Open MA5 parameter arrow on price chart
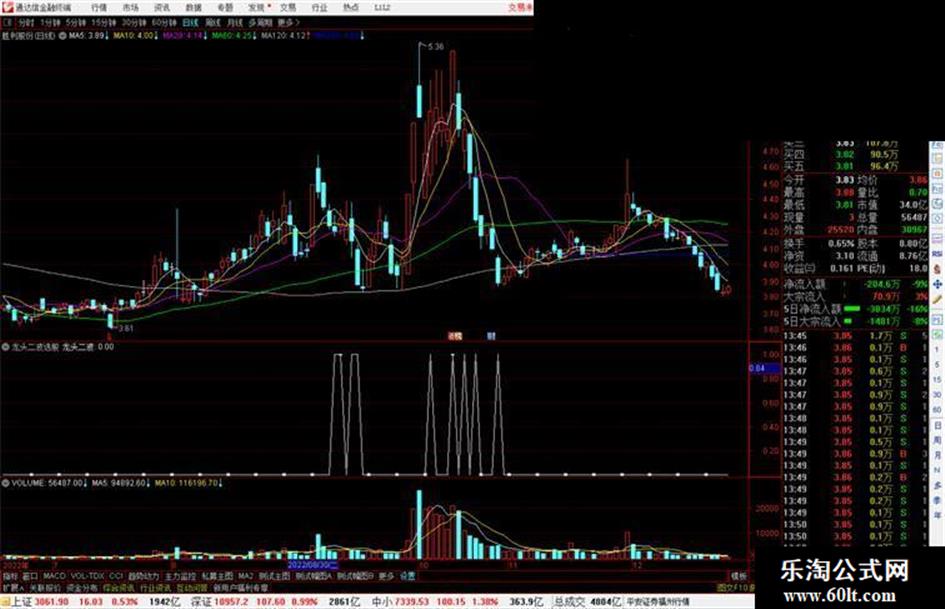Viewport: 945px width, 609px height. point(108,36)
